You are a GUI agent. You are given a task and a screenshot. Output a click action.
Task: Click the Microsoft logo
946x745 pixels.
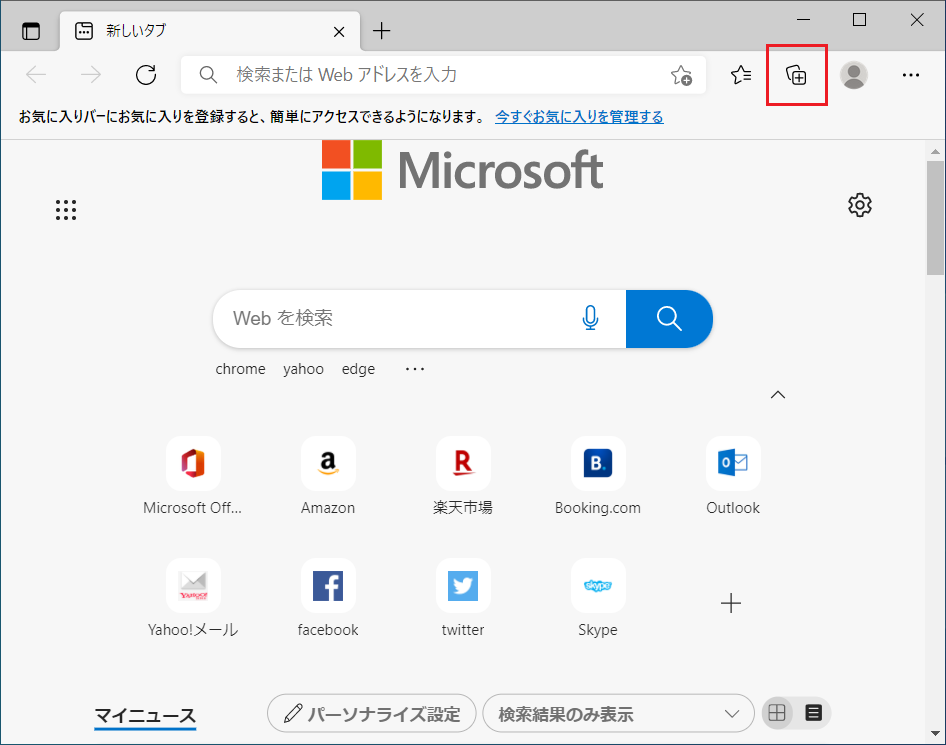[x=462, y=170]
